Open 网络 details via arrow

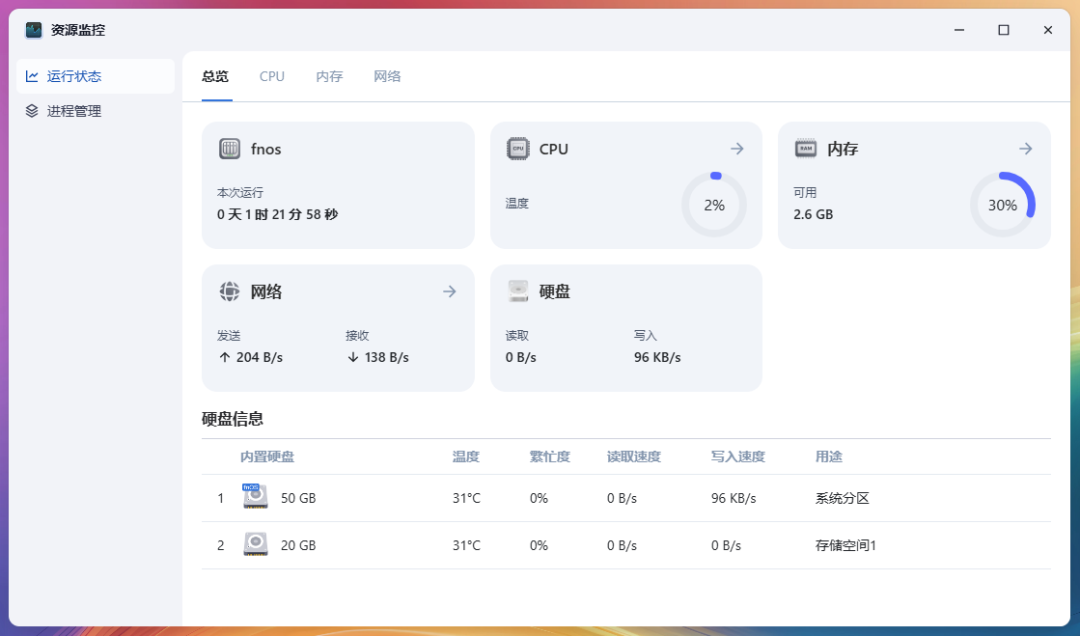[449, 291]
